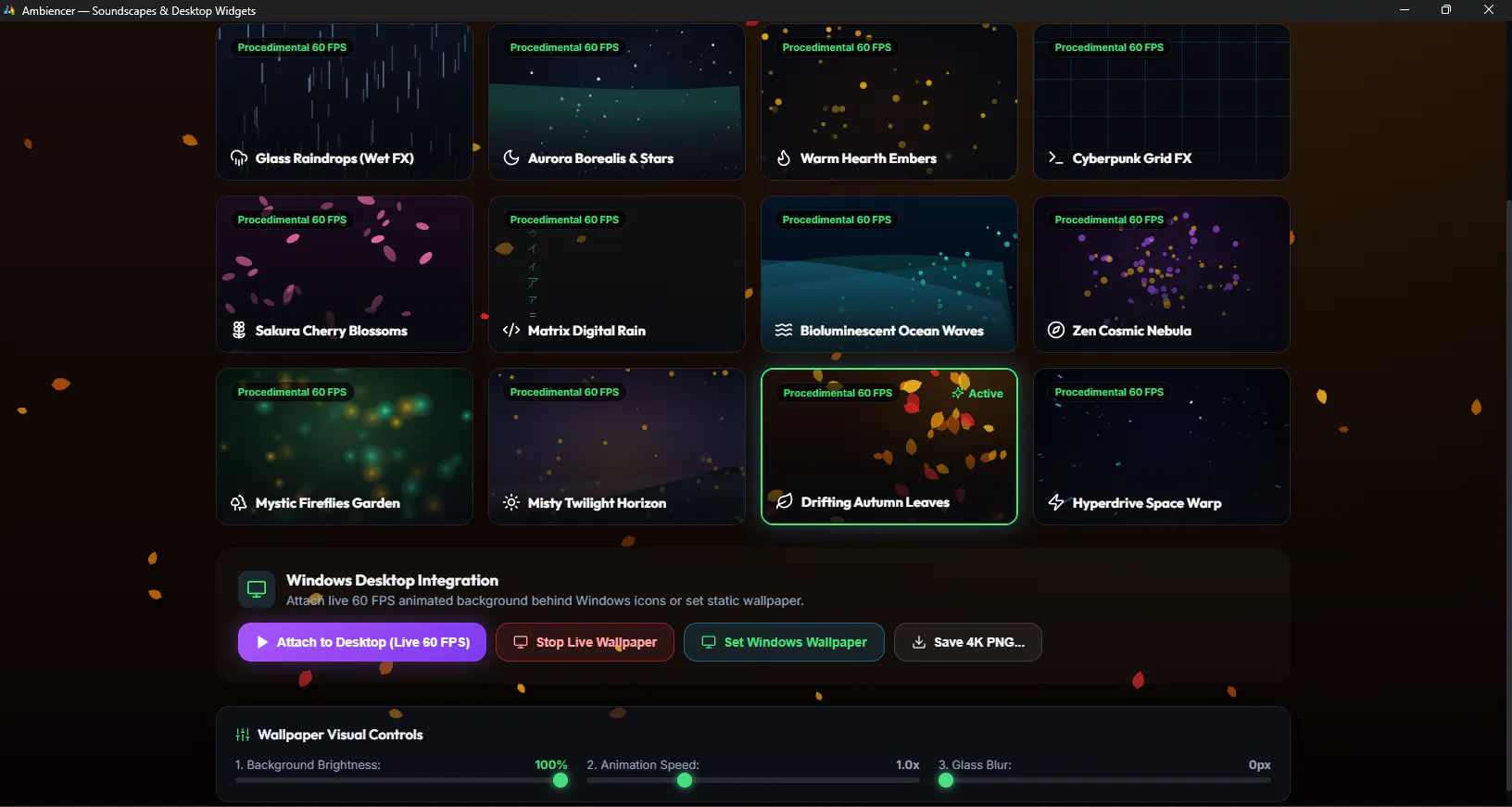Click the rain cloud icon on Glass Raindrops
This screenshot has width=1512, height=807.
(x=239, y=158)
